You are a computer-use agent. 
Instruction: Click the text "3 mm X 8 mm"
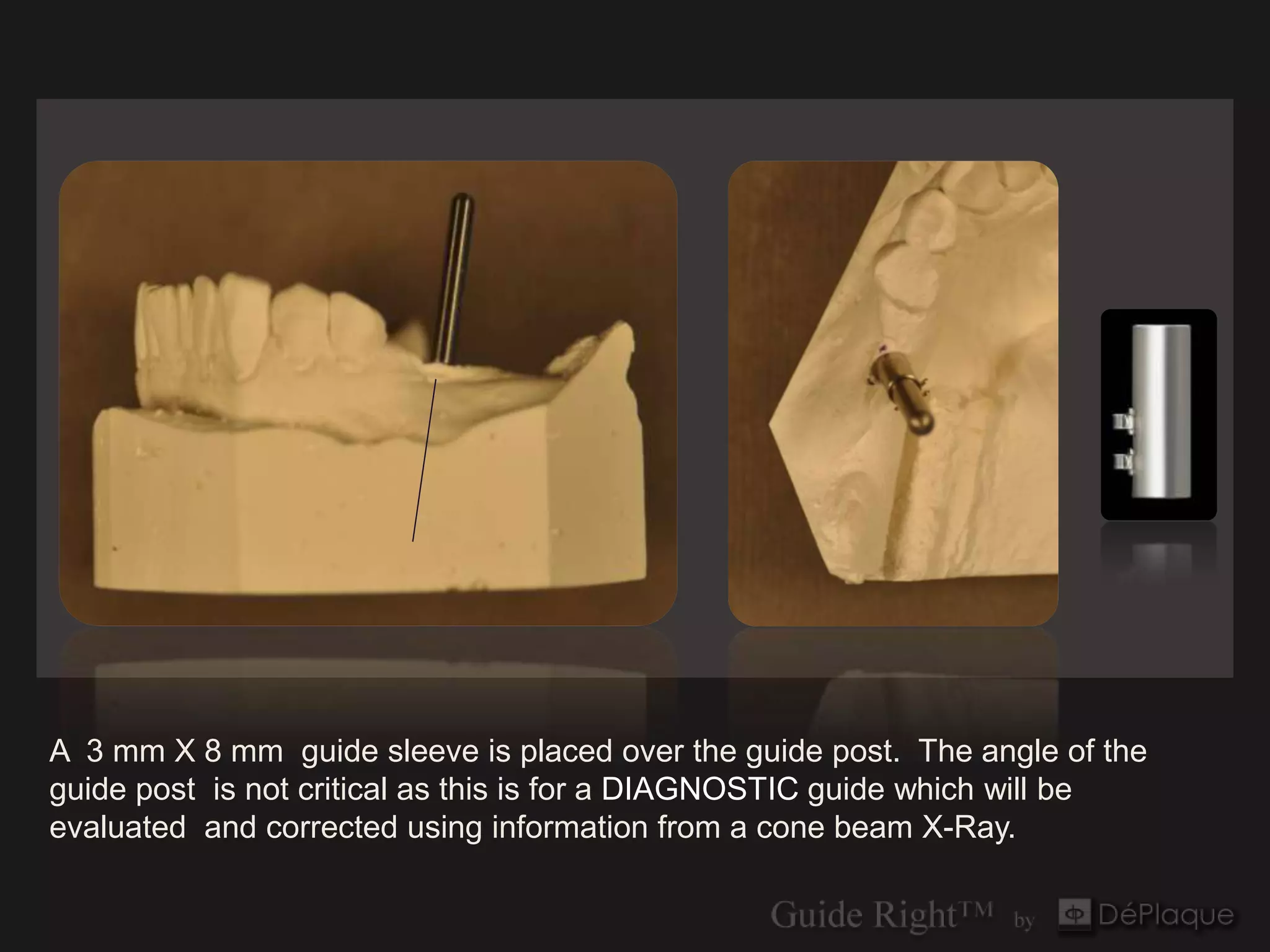pos(185,751)
